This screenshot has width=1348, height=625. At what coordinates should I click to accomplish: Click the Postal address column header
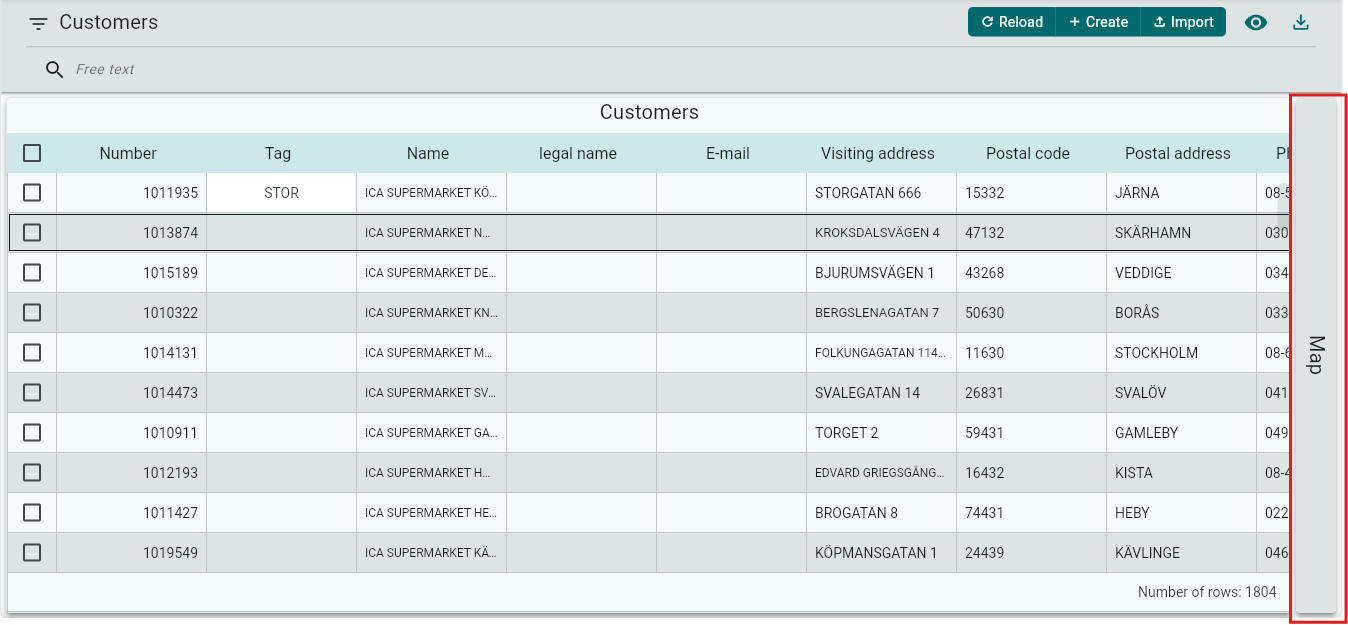click(1178, 153)
